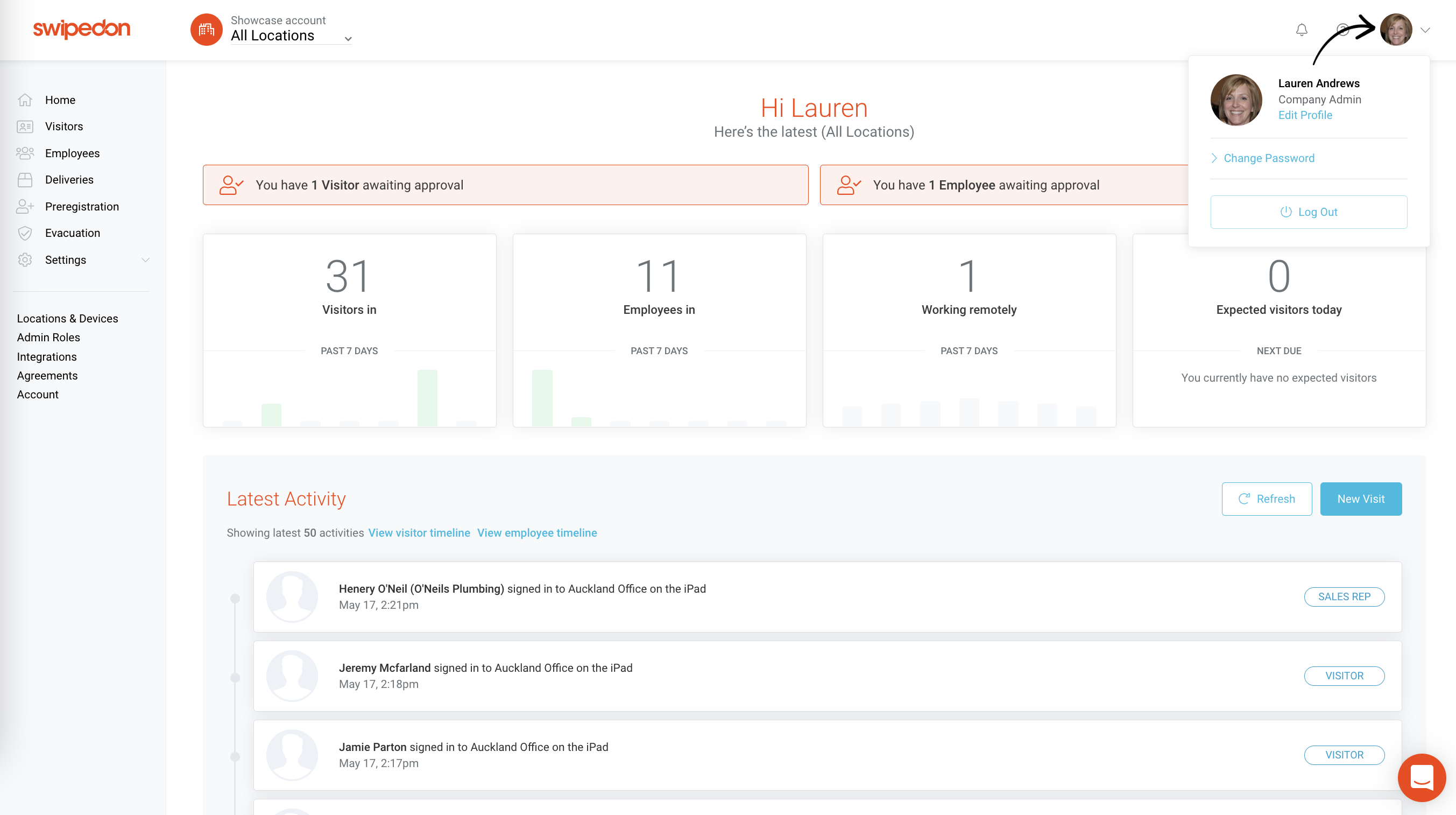Click Lauren Andrews' large profile photo
Image resolution: width=1456 pixels, height=815 pixels.
pyautogui.click(x=1236, y=100)
